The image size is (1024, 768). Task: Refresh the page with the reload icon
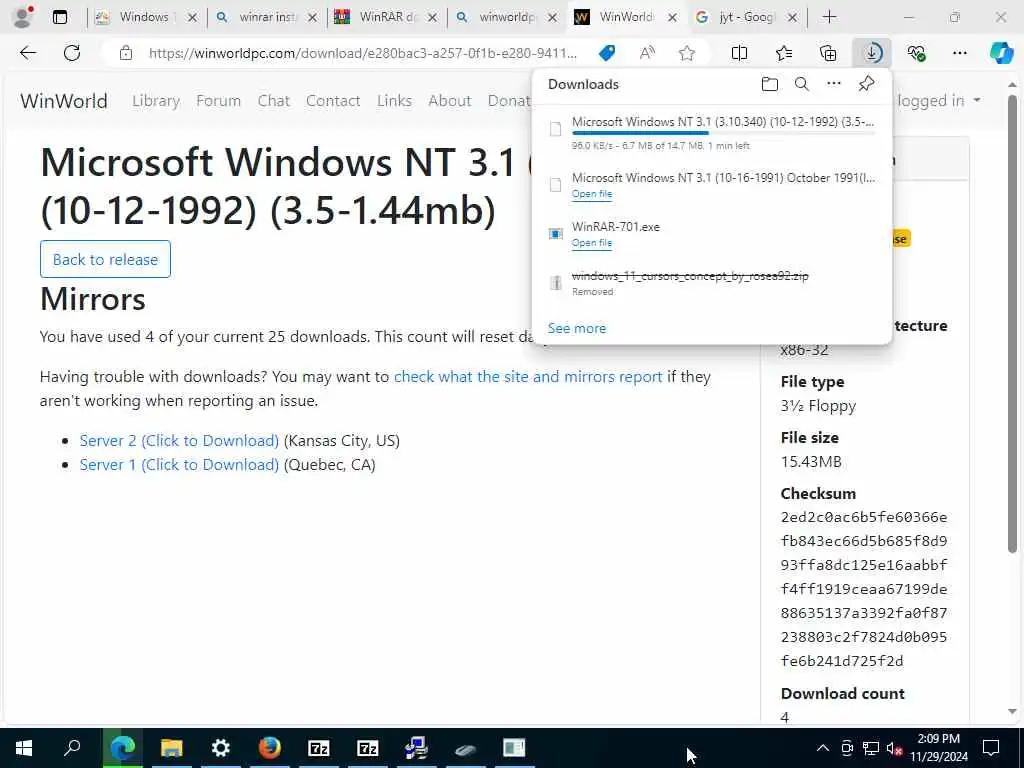pyautogui.click(x=72, y=53)
